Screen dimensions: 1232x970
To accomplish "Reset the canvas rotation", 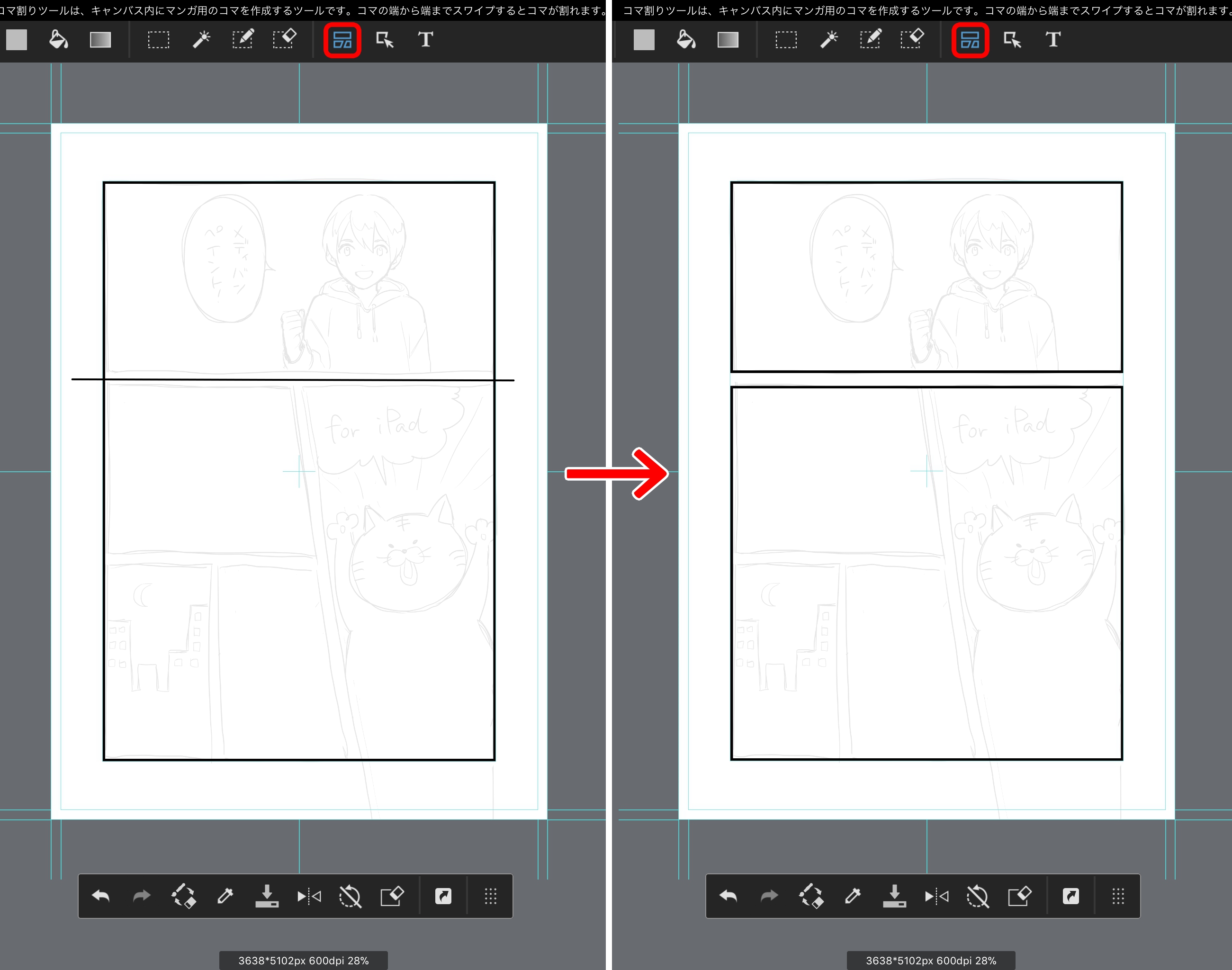I will click(x=351, y=896).
